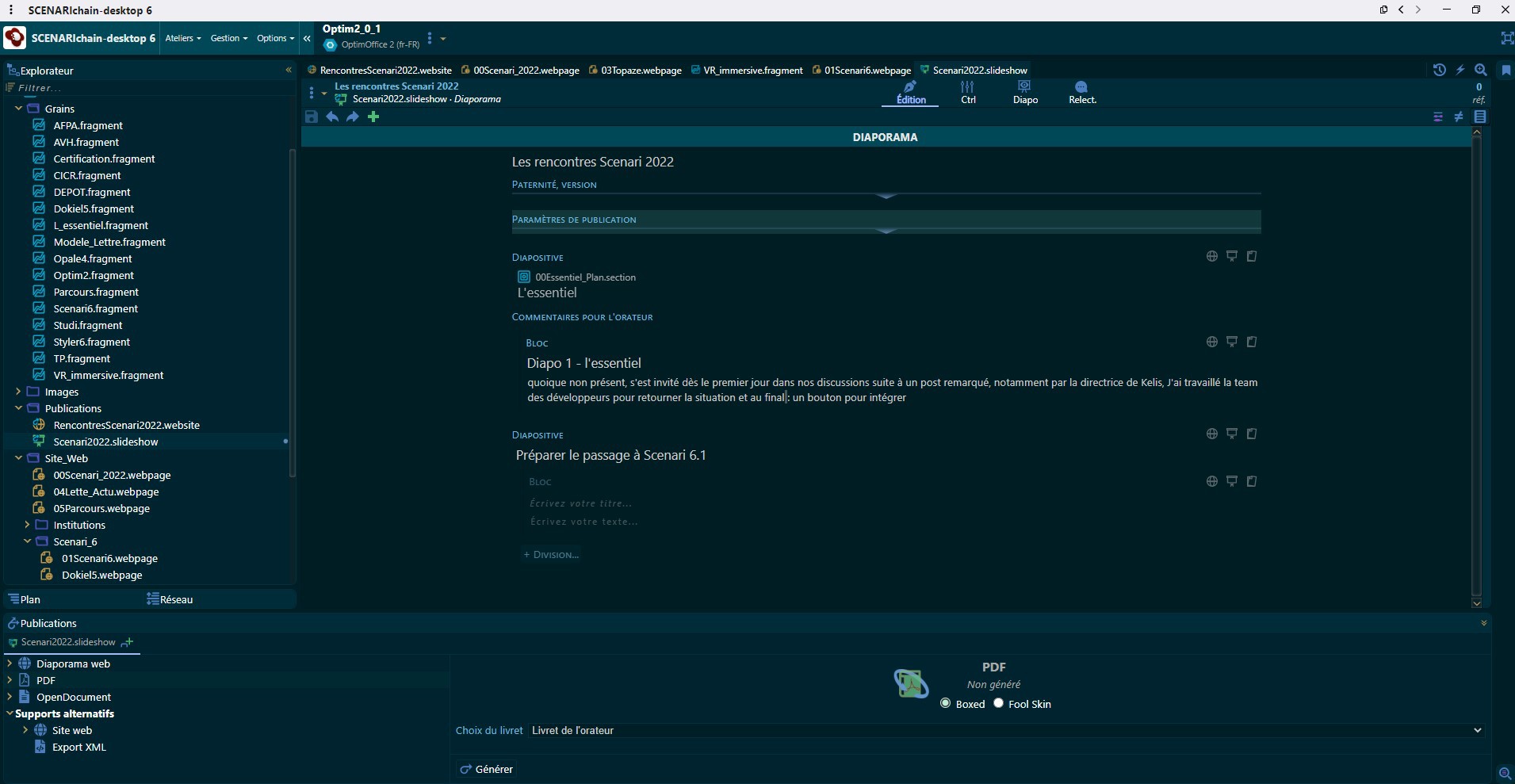This screenshot has width=1515, height=784.
Task: Select the Boxed radio option
Action: click(x=945, y=703)
